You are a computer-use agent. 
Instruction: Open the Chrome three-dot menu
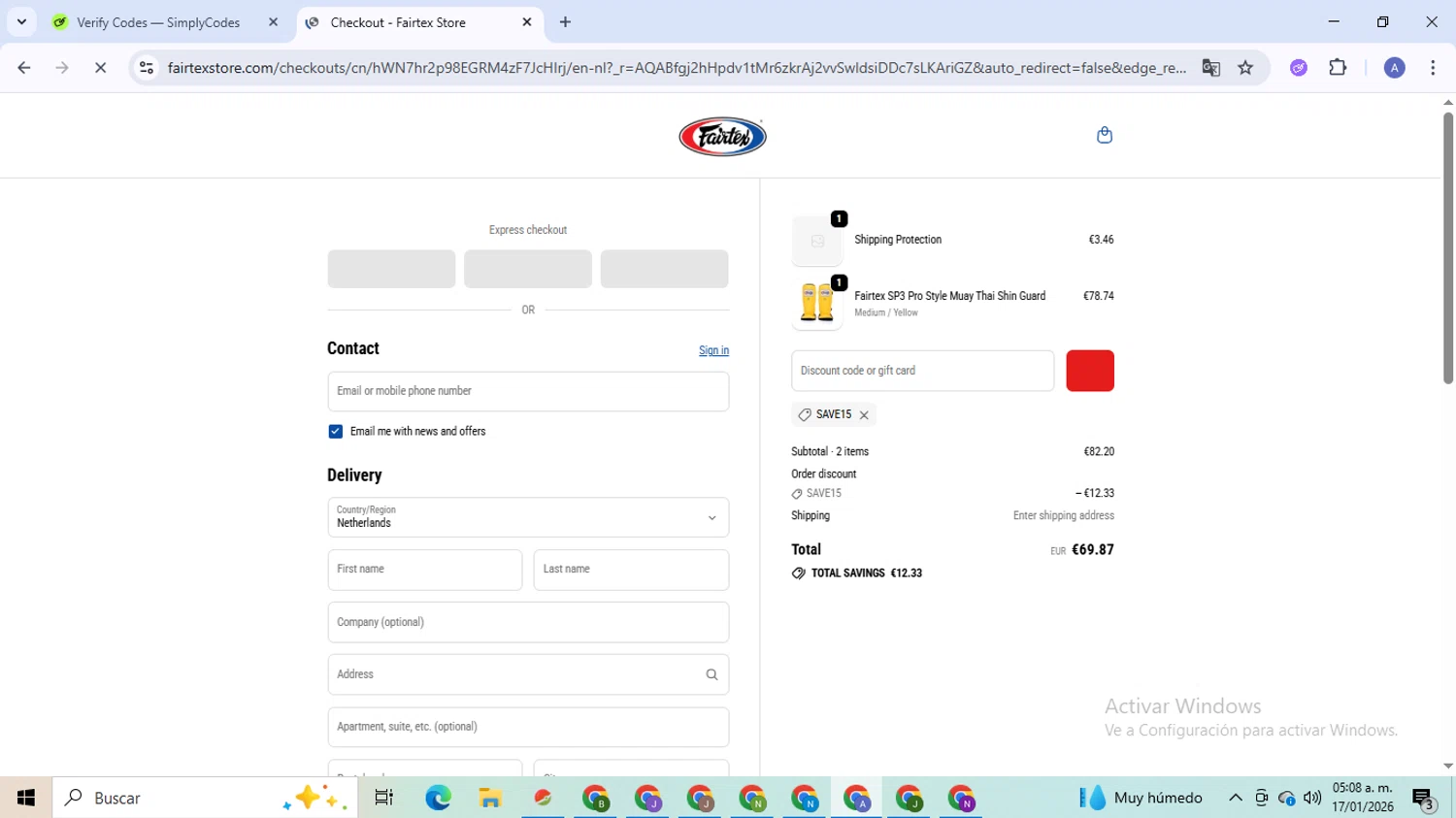pyautogui.click(x=1433, y=68)
